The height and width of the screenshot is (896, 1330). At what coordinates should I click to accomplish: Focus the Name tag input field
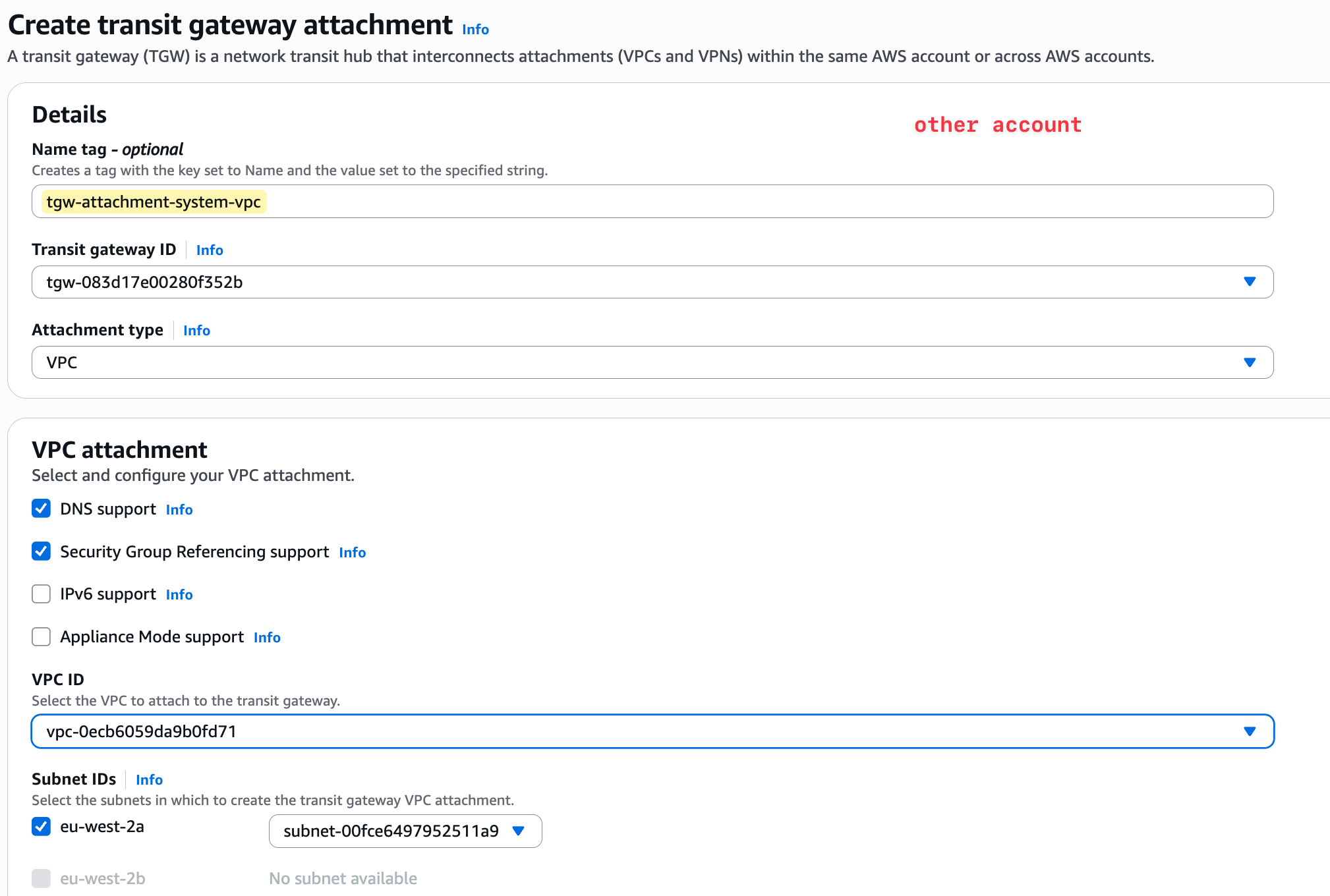click(x=652, y=202)
